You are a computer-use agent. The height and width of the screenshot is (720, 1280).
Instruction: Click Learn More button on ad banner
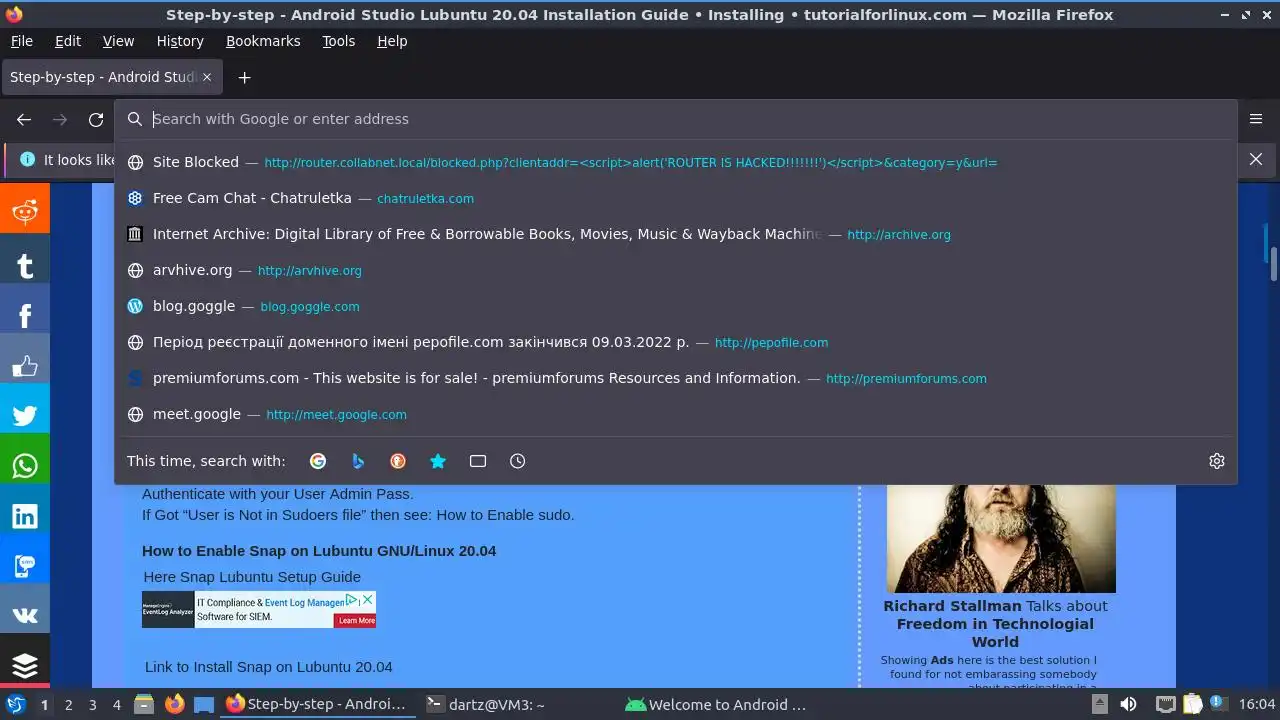356,620
